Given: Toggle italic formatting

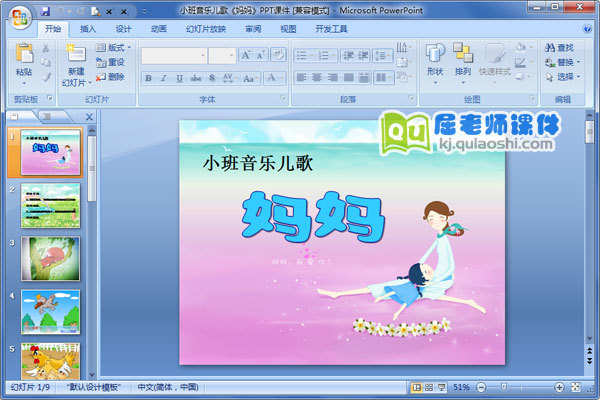Looking at the screenshot, I should pyautogui.click(x=163, y=78).
